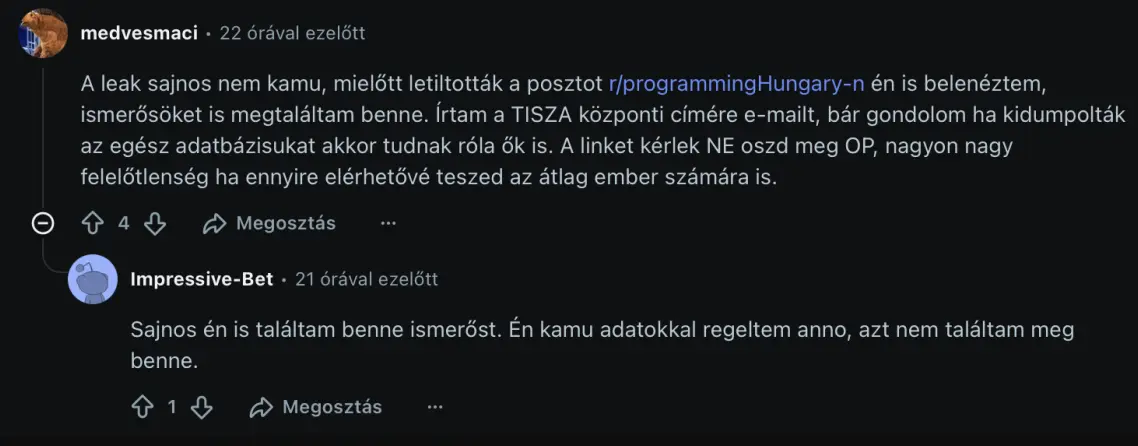Visit Impressive-Bet's username link

pos(202,279)
